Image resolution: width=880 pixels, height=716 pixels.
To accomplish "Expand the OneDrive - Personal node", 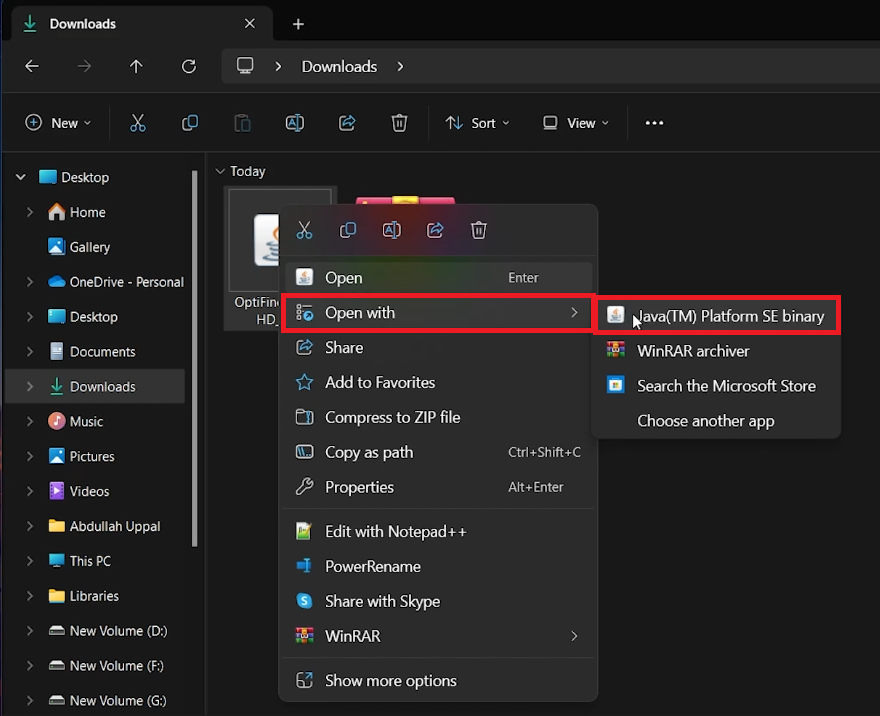I will [30, 282].
